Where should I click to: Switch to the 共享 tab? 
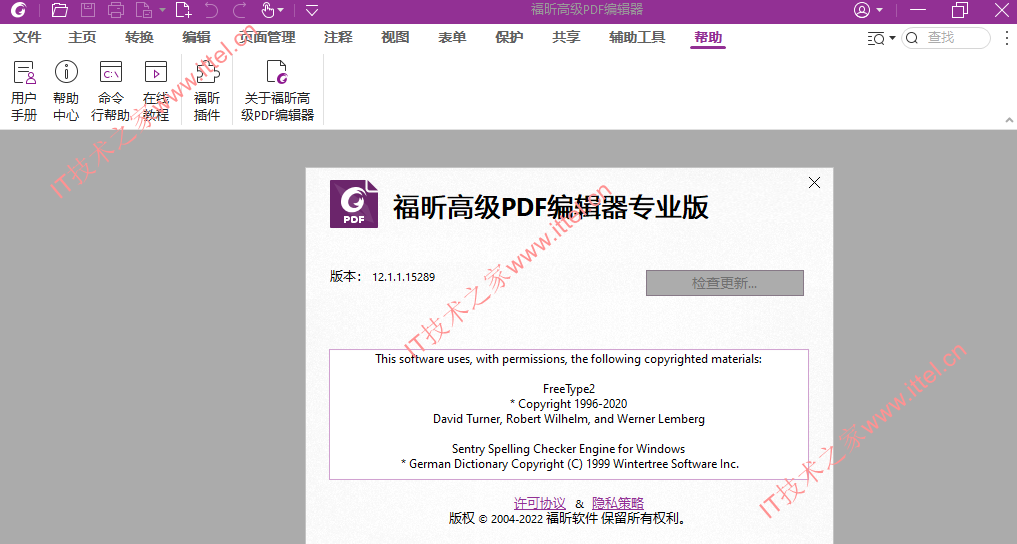click(x=566, y=38)
